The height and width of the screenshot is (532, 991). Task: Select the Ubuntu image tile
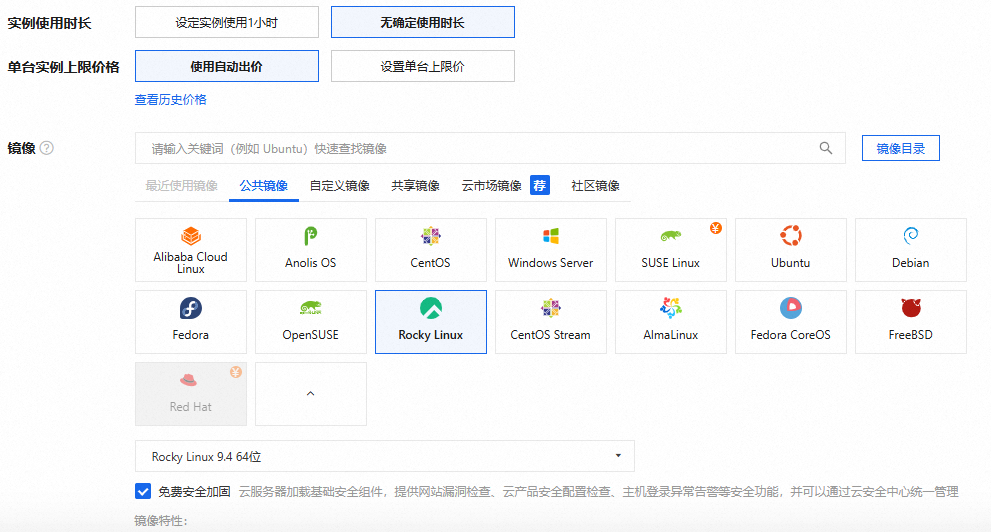click(x=791, y=250)
